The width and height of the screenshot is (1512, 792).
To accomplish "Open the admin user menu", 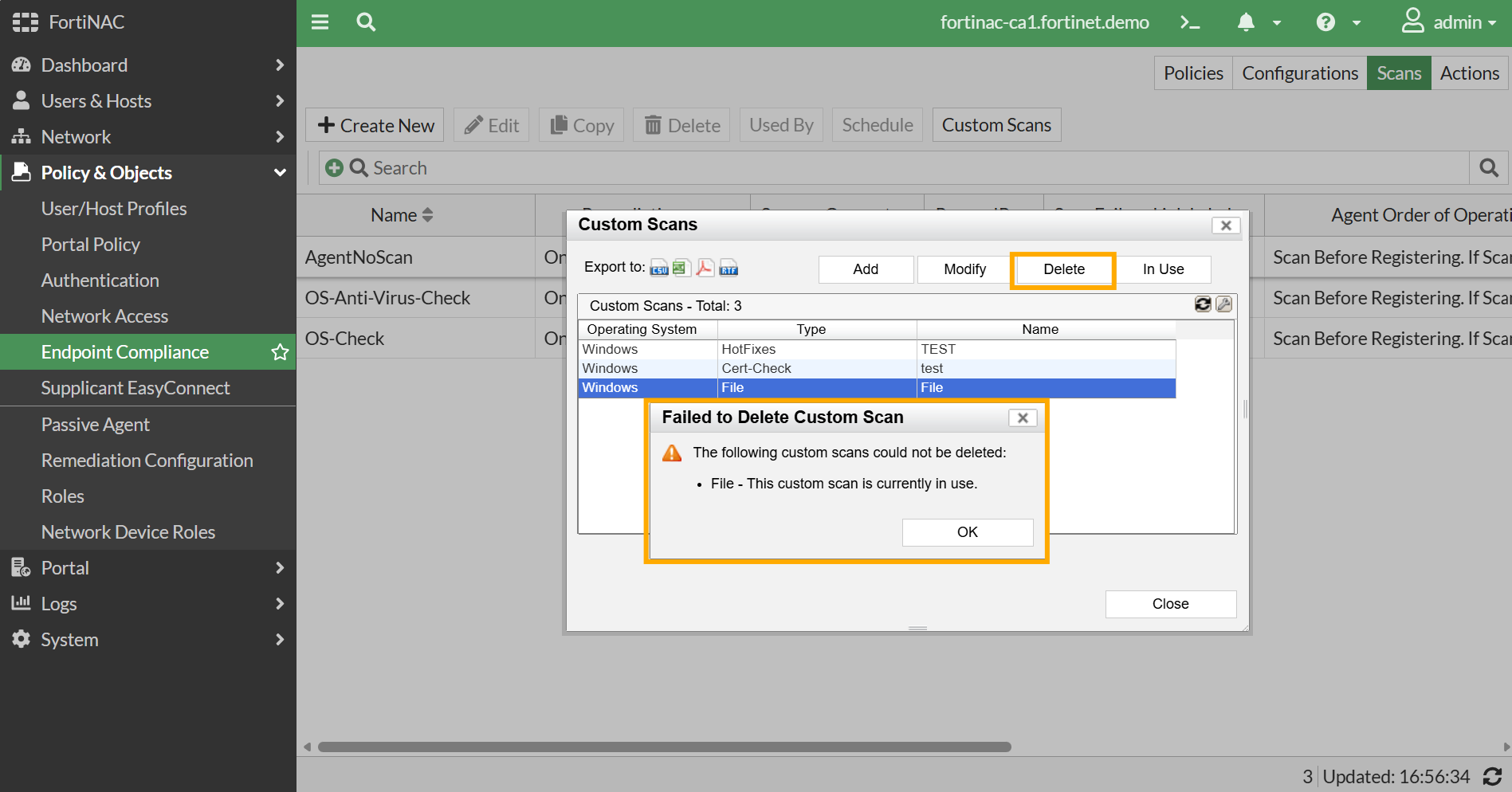I will [1448, 22].
